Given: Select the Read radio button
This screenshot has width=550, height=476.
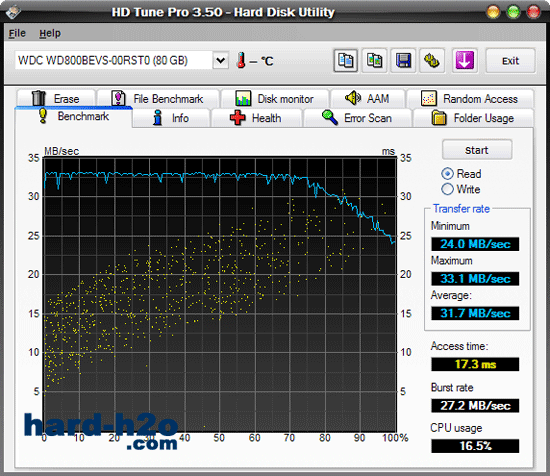Looking at the screenshot, I should (447, 174).
